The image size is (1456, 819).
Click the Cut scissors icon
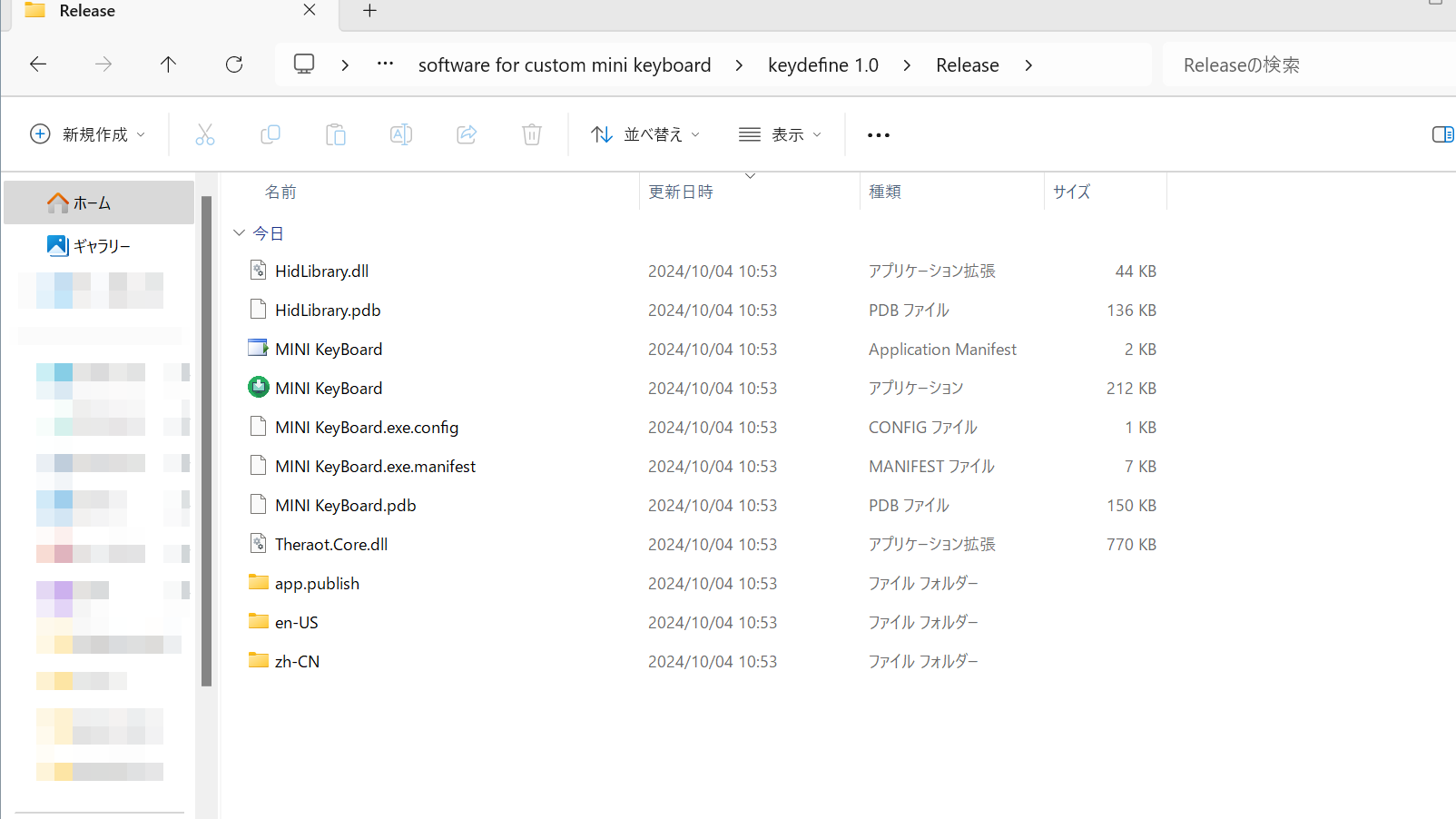205,134
